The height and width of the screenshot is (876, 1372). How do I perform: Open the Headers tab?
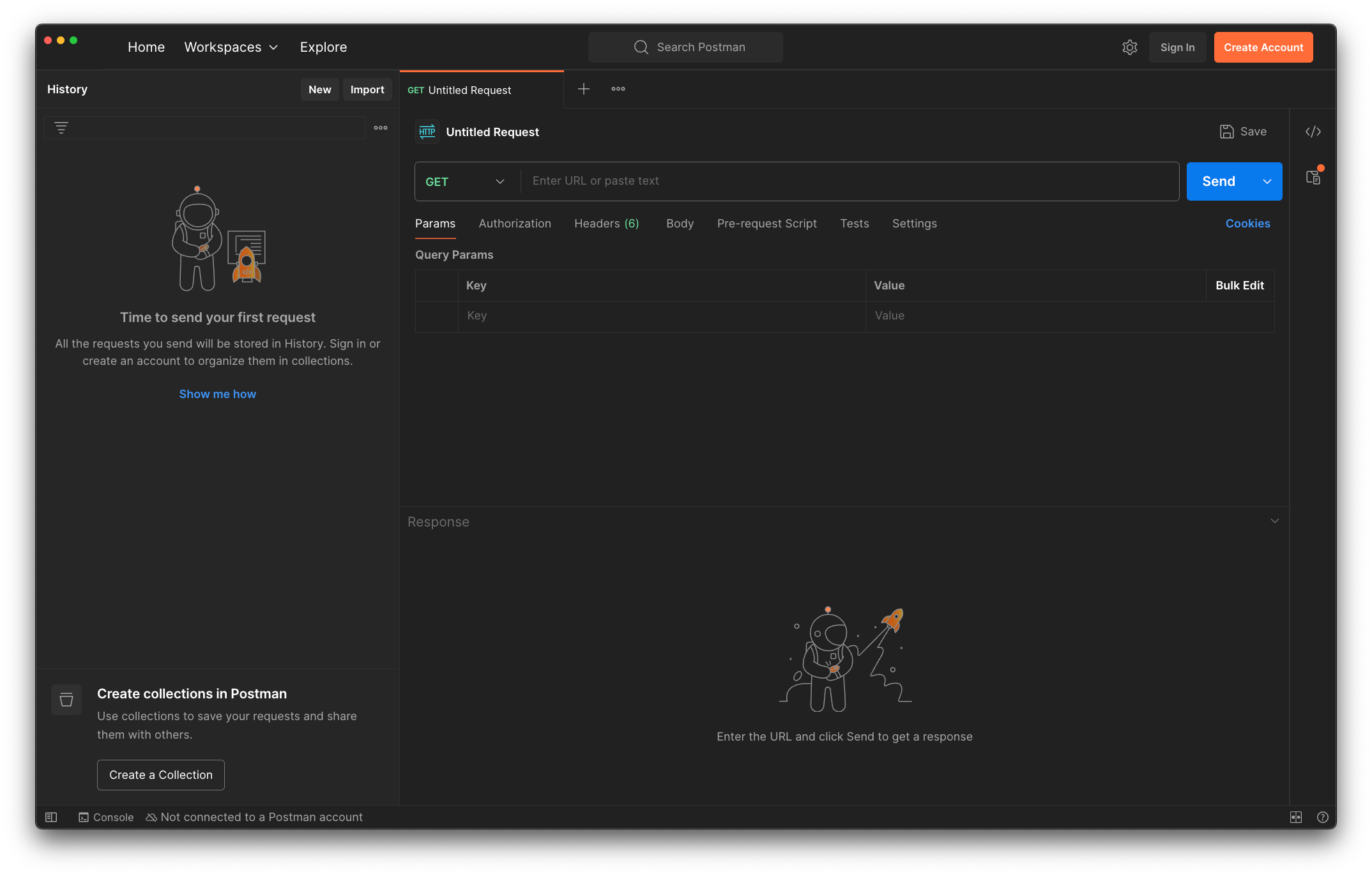coord(606,224)
